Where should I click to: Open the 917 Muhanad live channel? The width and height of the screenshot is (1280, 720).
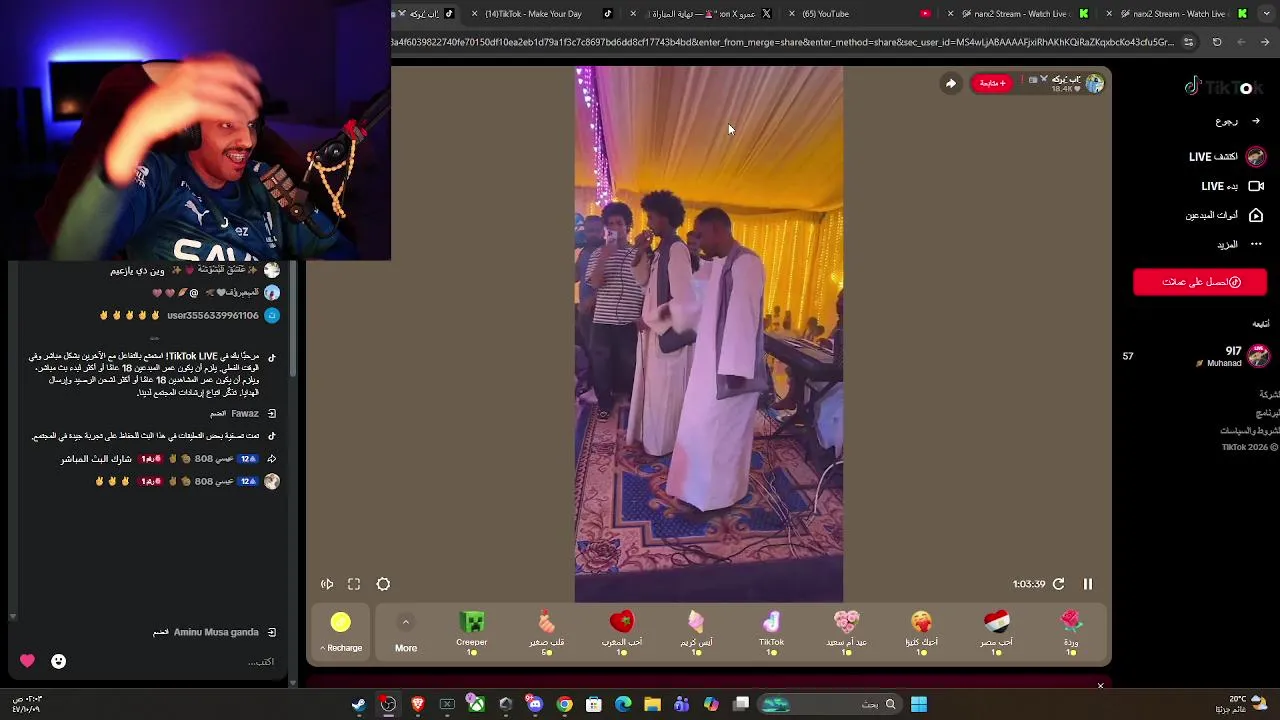point(1234,356)
